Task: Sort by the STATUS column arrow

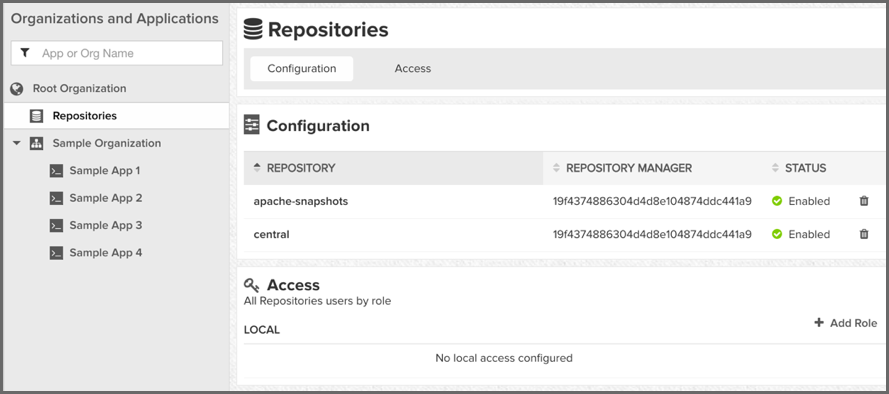Action: point(776,168)
